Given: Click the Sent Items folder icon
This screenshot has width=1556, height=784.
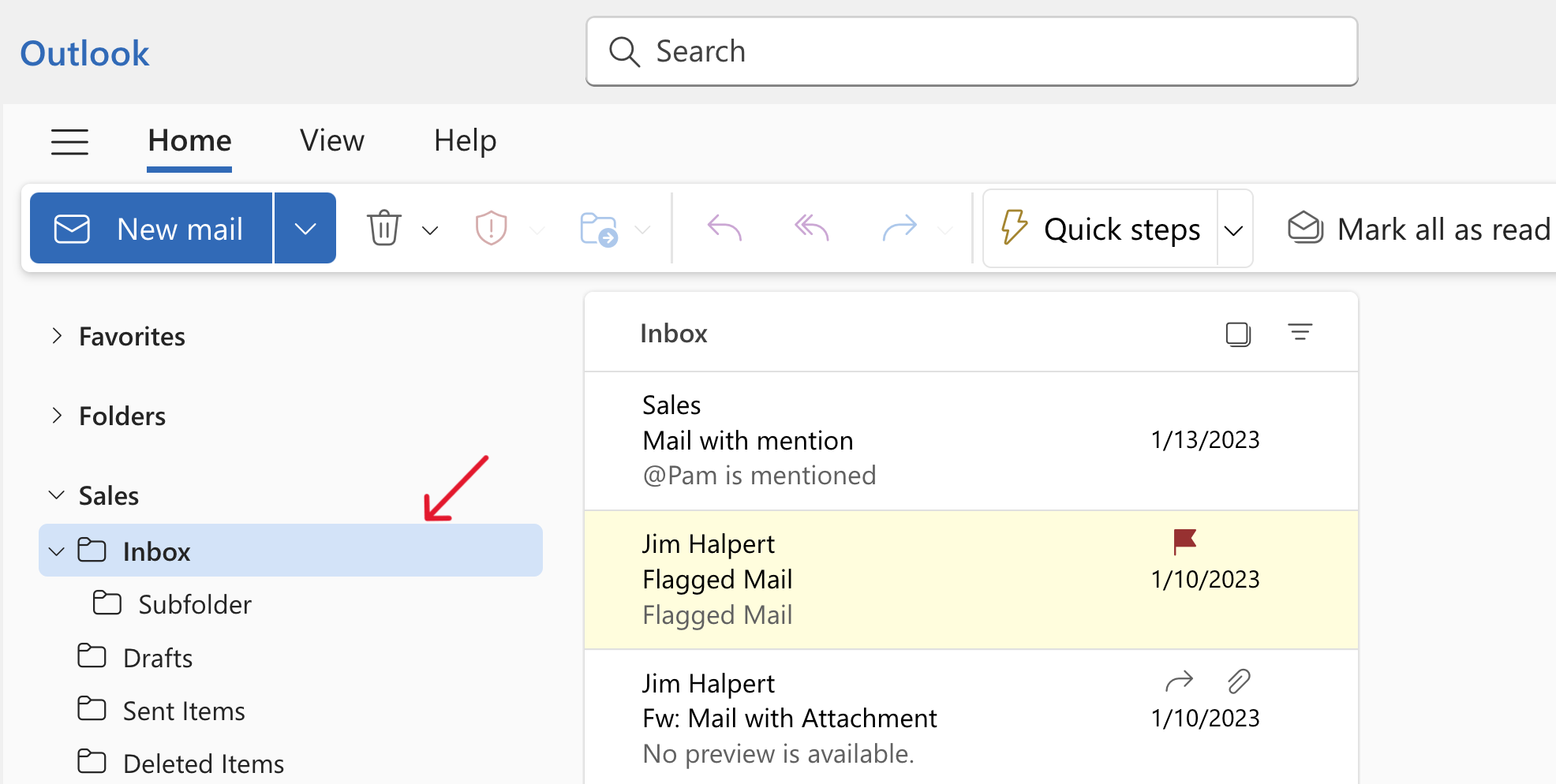Looking at the screenshot, I should pyautogui.click(x=92, y=709).
